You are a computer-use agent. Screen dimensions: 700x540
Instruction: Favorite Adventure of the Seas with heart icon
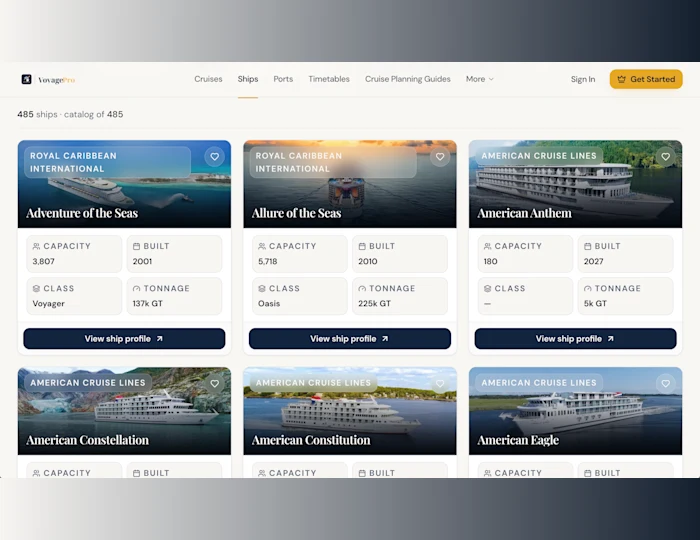click(215, 157)
